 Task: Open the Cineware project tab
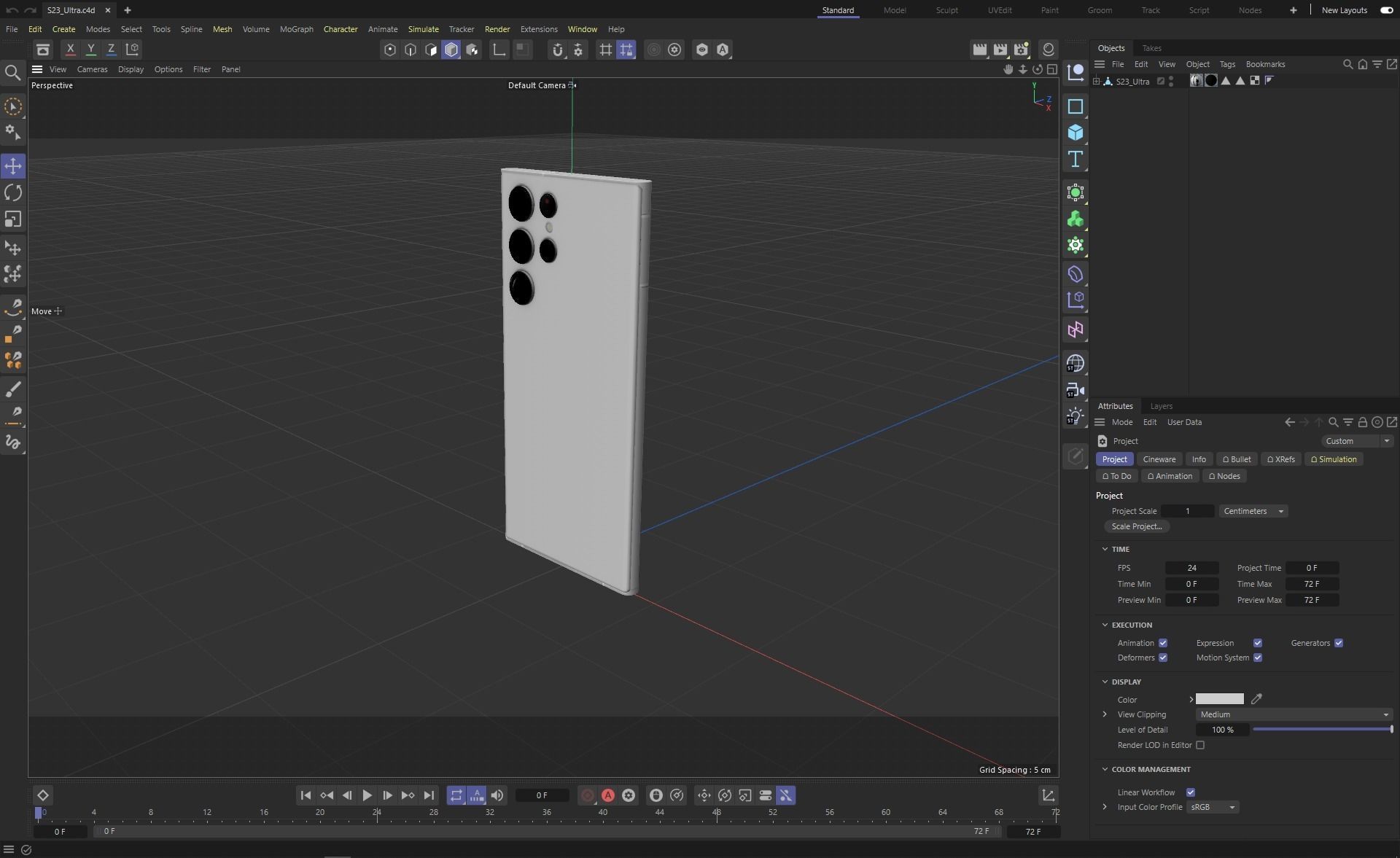[x=1159, y=459]
